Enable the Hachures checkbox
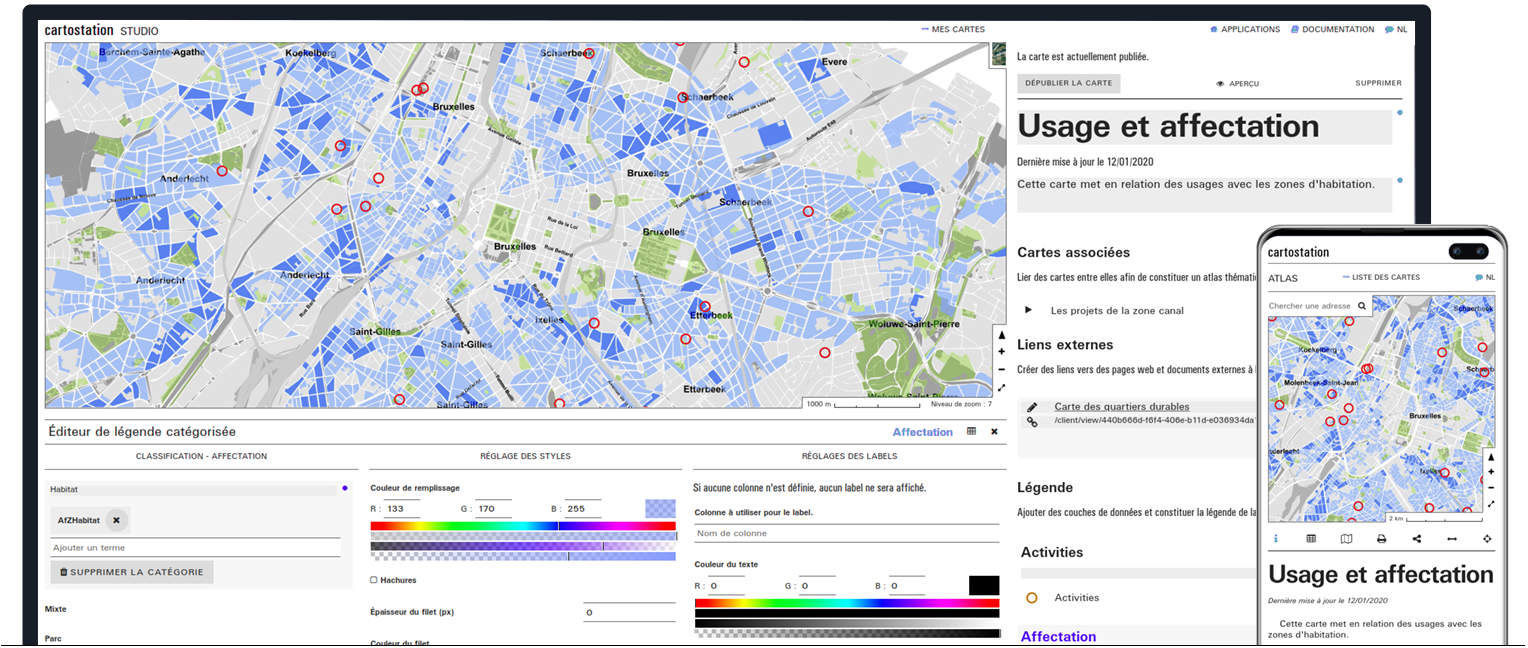Viewport: 1528px width, 648px height. pos(374,580)
